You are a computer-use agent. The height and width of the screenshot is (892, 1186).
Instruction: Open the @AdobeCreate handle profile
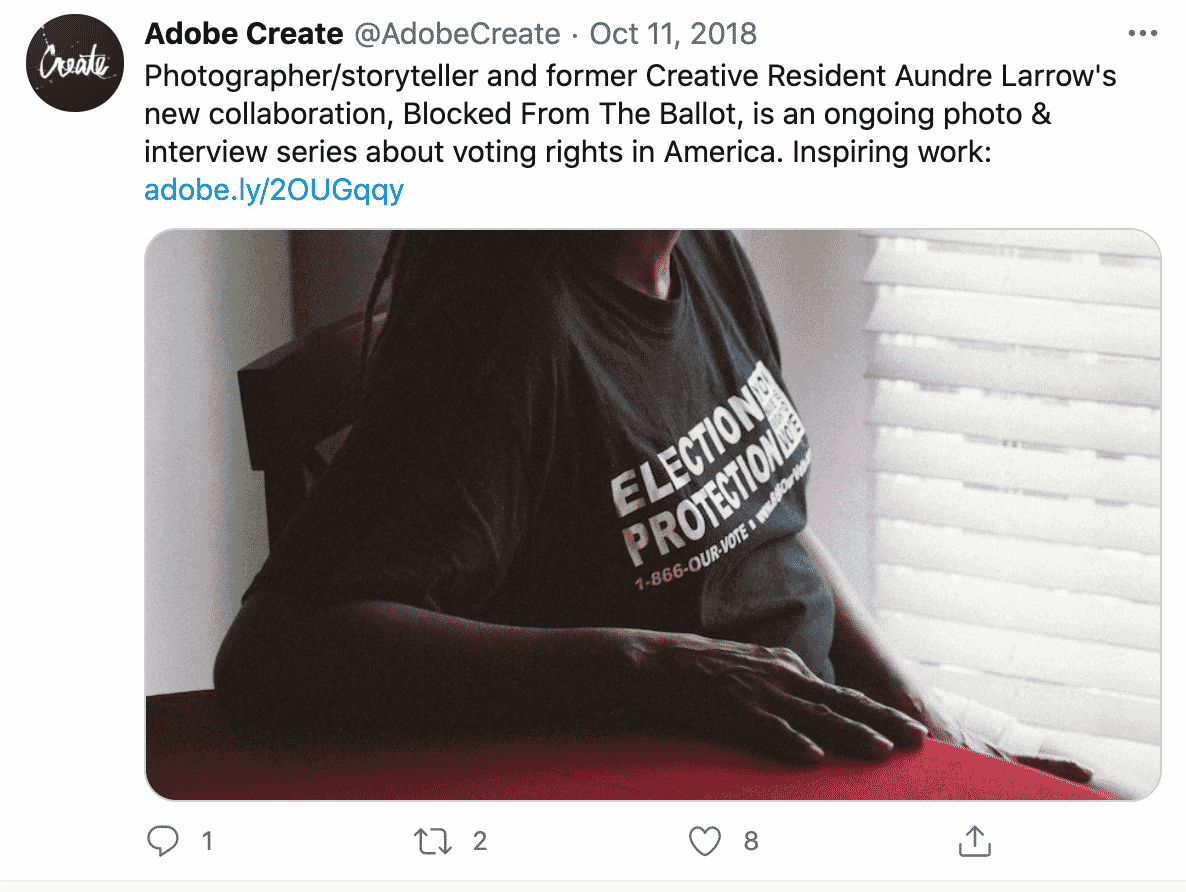click(457, 34)
